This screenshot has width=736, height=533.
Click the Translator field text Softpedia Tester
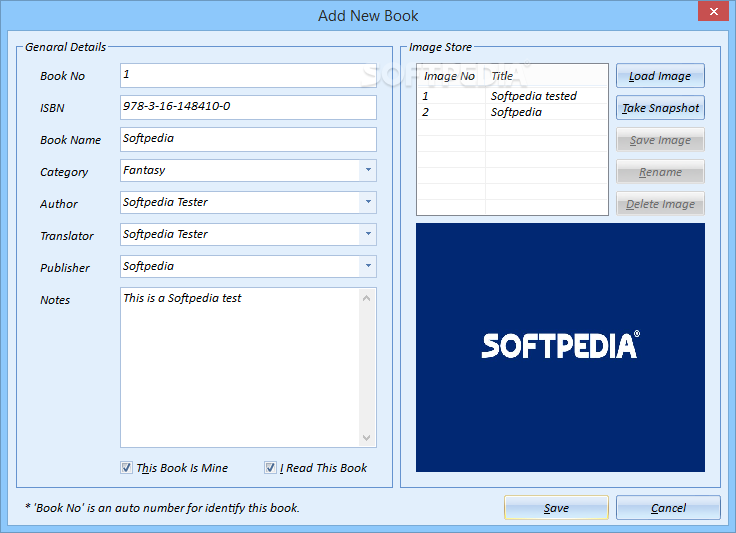165,234
